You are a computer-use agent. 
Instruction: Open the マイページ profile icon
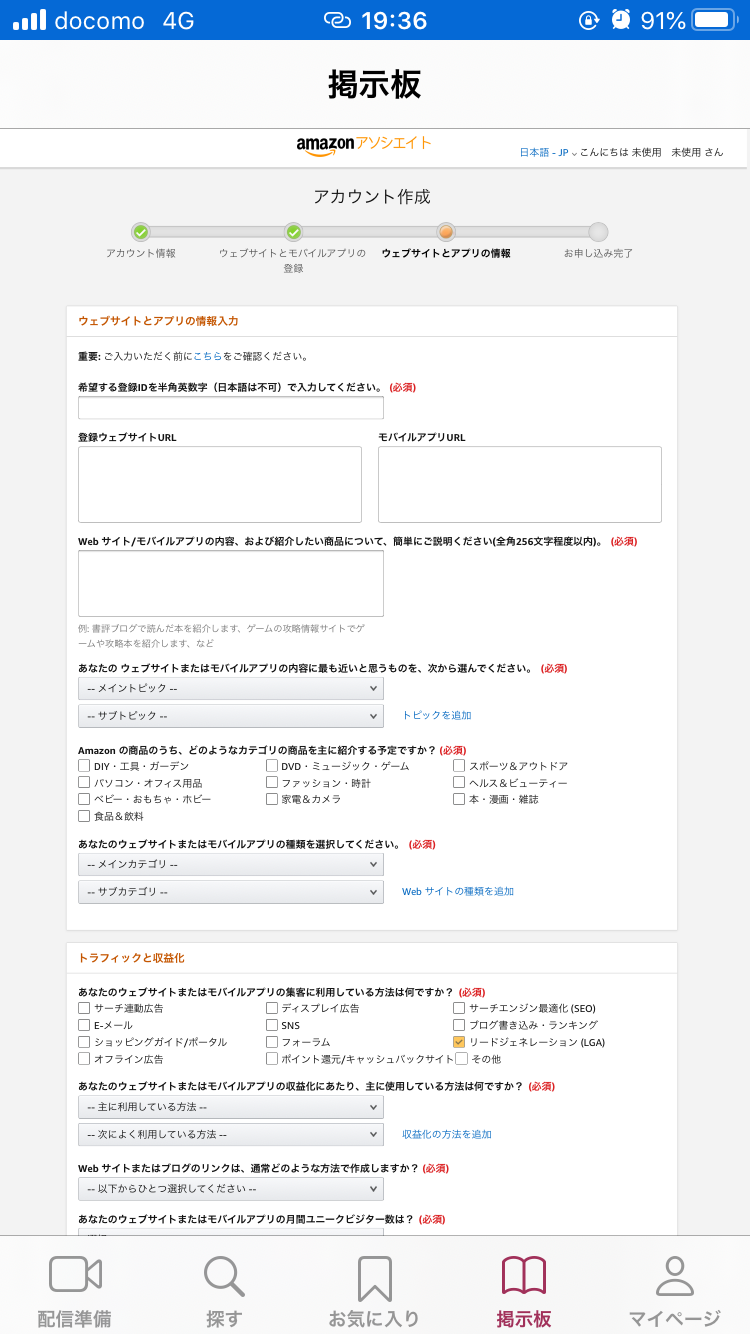tap(674, 1275)
